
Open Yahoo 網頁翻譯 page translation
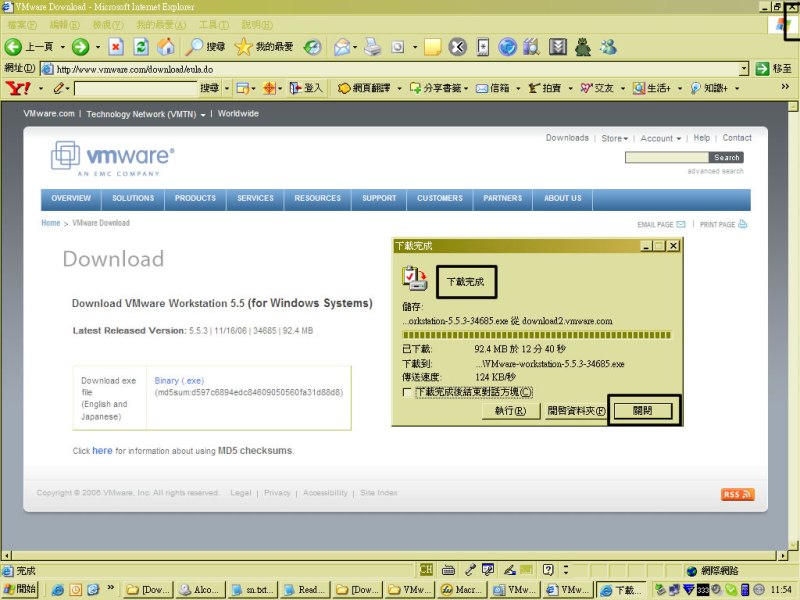[365, 88]
